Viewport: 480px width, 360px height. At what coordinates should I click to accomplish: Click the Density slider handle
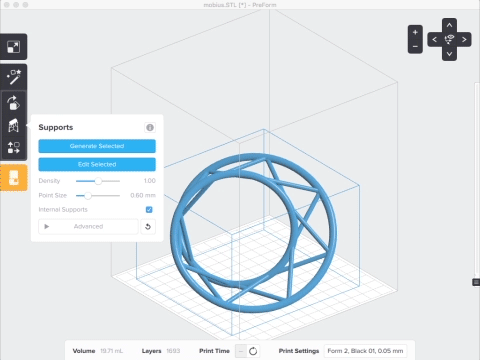pos(98,181)
